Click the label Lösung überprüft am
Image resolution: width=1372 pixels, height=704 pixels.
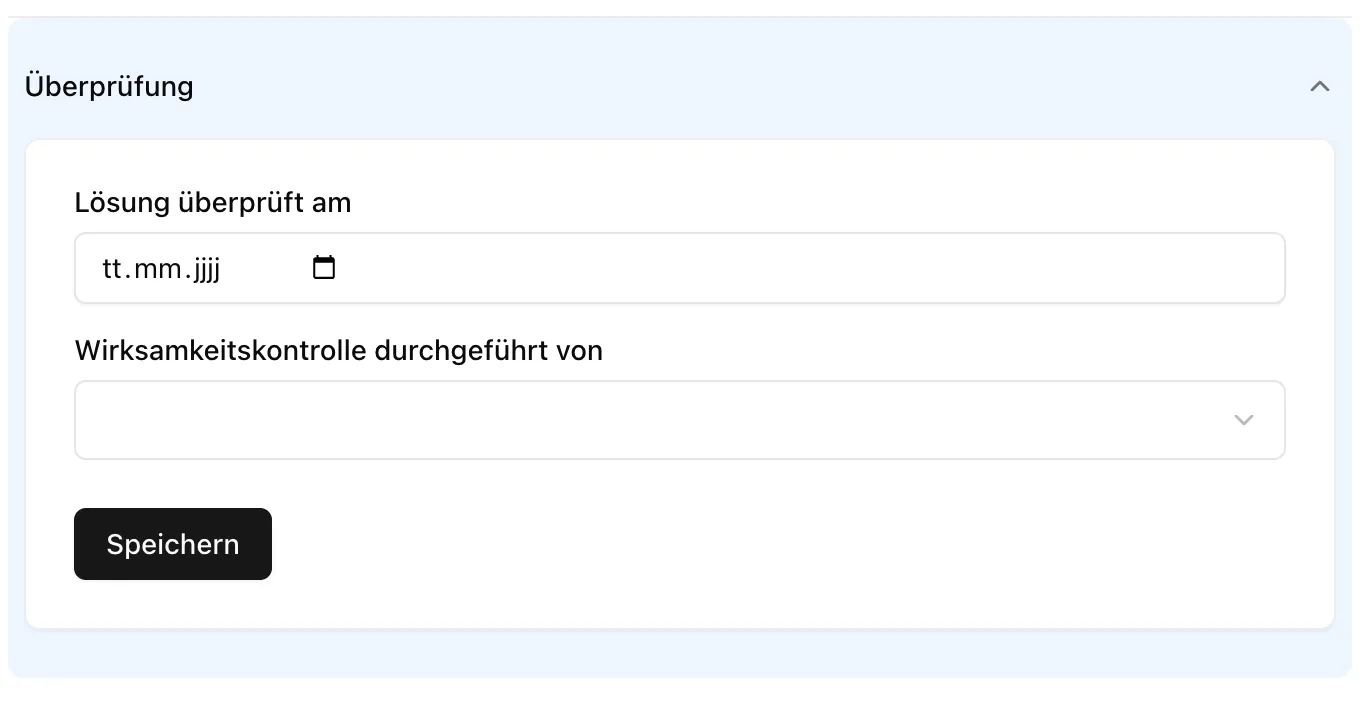click(x=212, y=202)
